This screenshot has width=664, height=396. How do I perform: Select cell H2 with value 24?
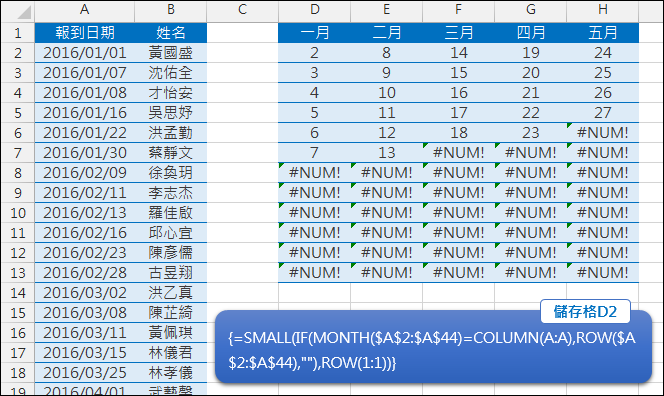tap(603, 53)
